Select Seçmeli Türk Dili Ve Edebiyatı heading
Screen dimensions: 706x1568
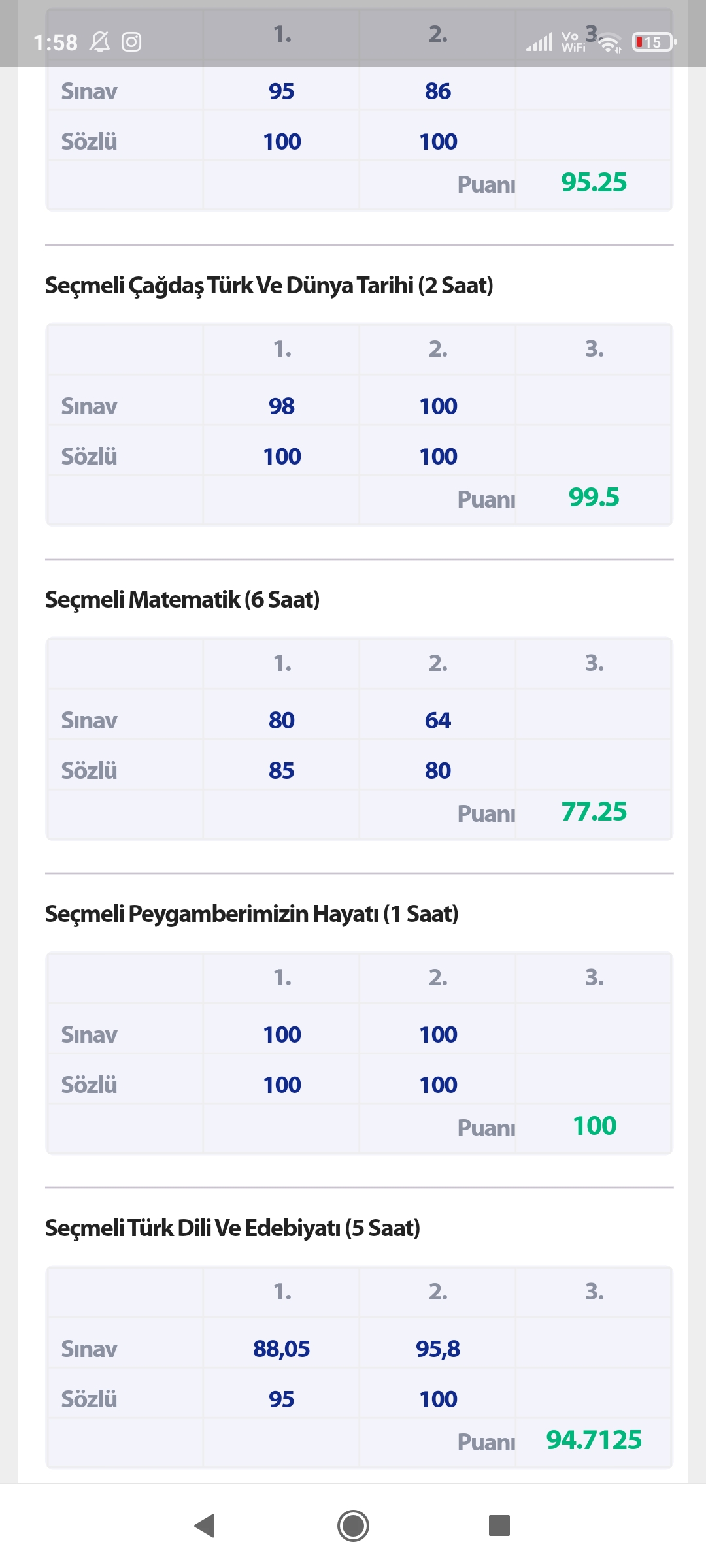click(233, 1228)
